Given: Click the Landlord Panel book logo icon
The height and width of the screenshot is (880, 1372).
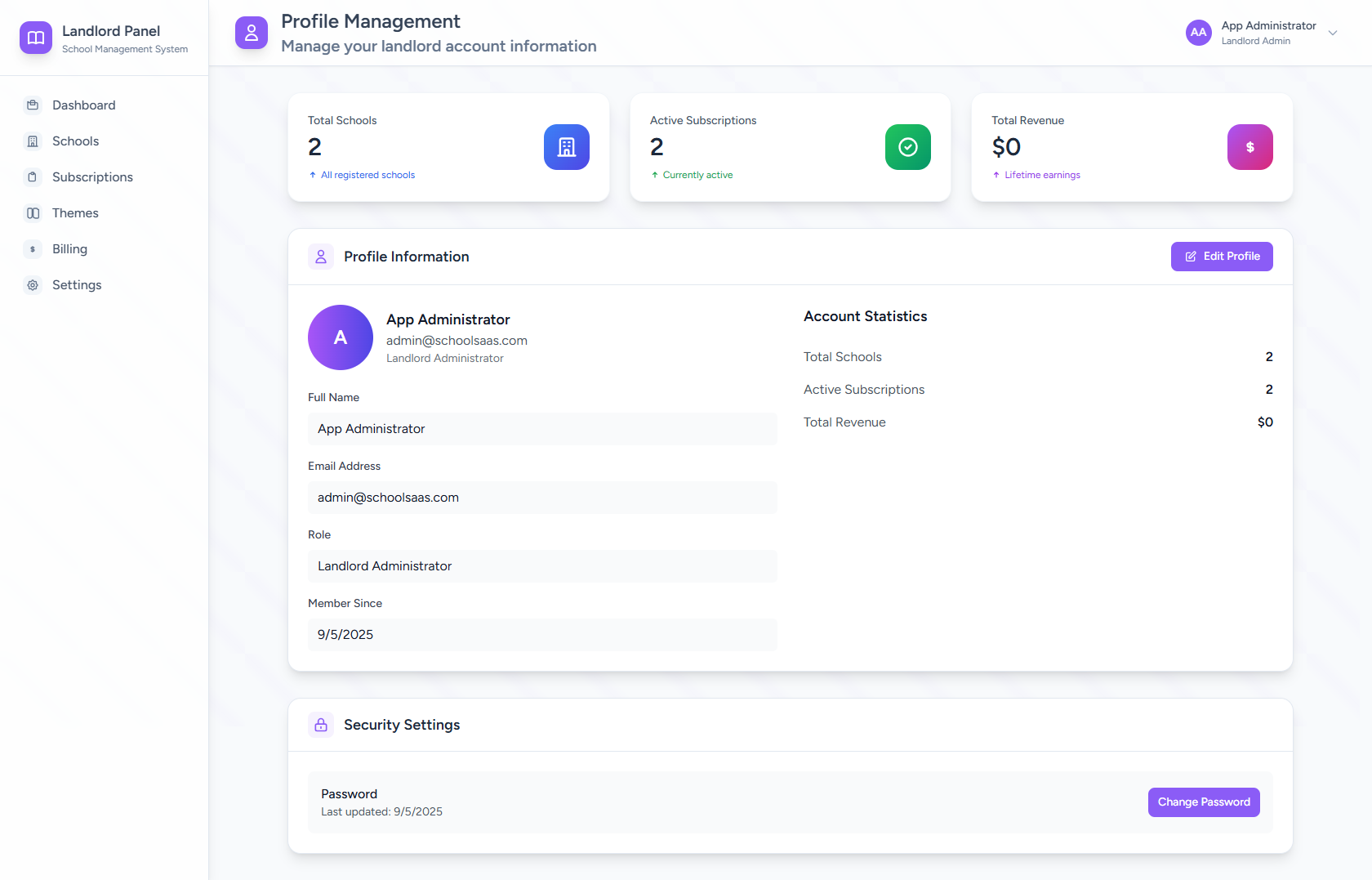Looking at the screenshot, I should point(36,38).
